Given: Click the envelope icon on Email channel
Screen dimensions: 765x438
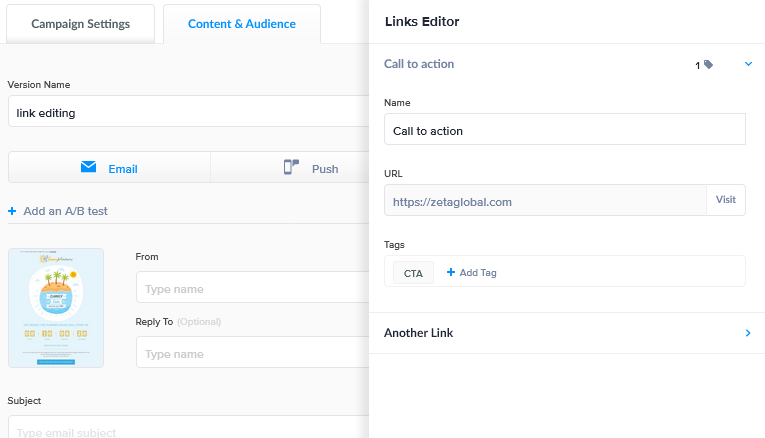Looking at the screenshot, I should click(89, 168).
